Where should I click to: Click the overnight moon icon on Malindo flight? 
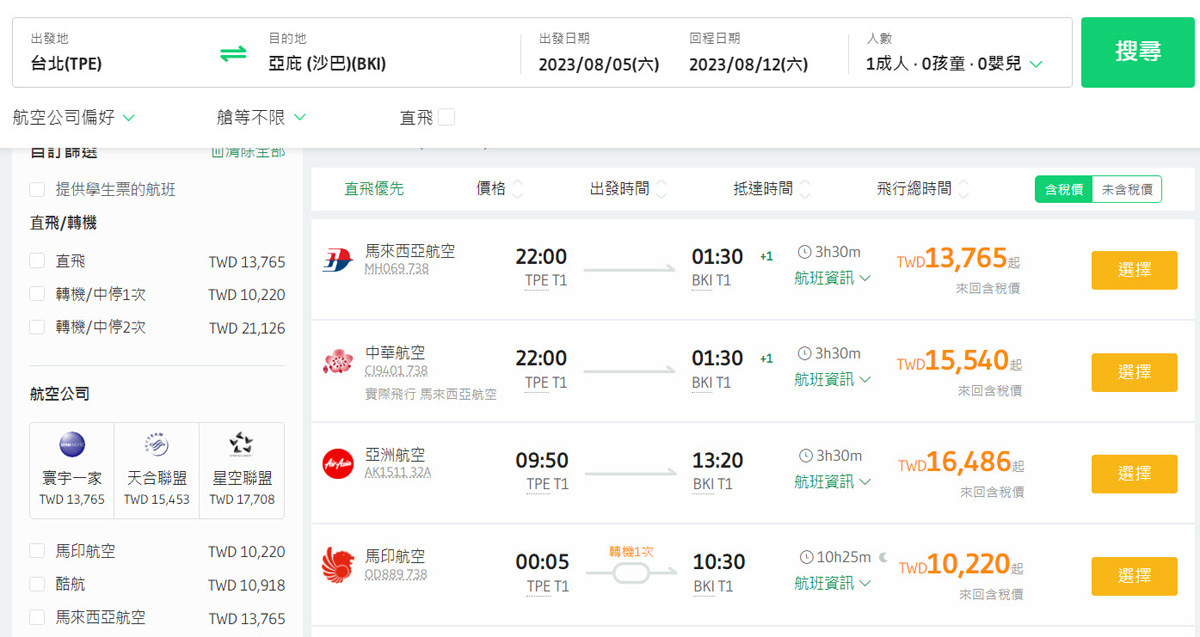(883, 557)
